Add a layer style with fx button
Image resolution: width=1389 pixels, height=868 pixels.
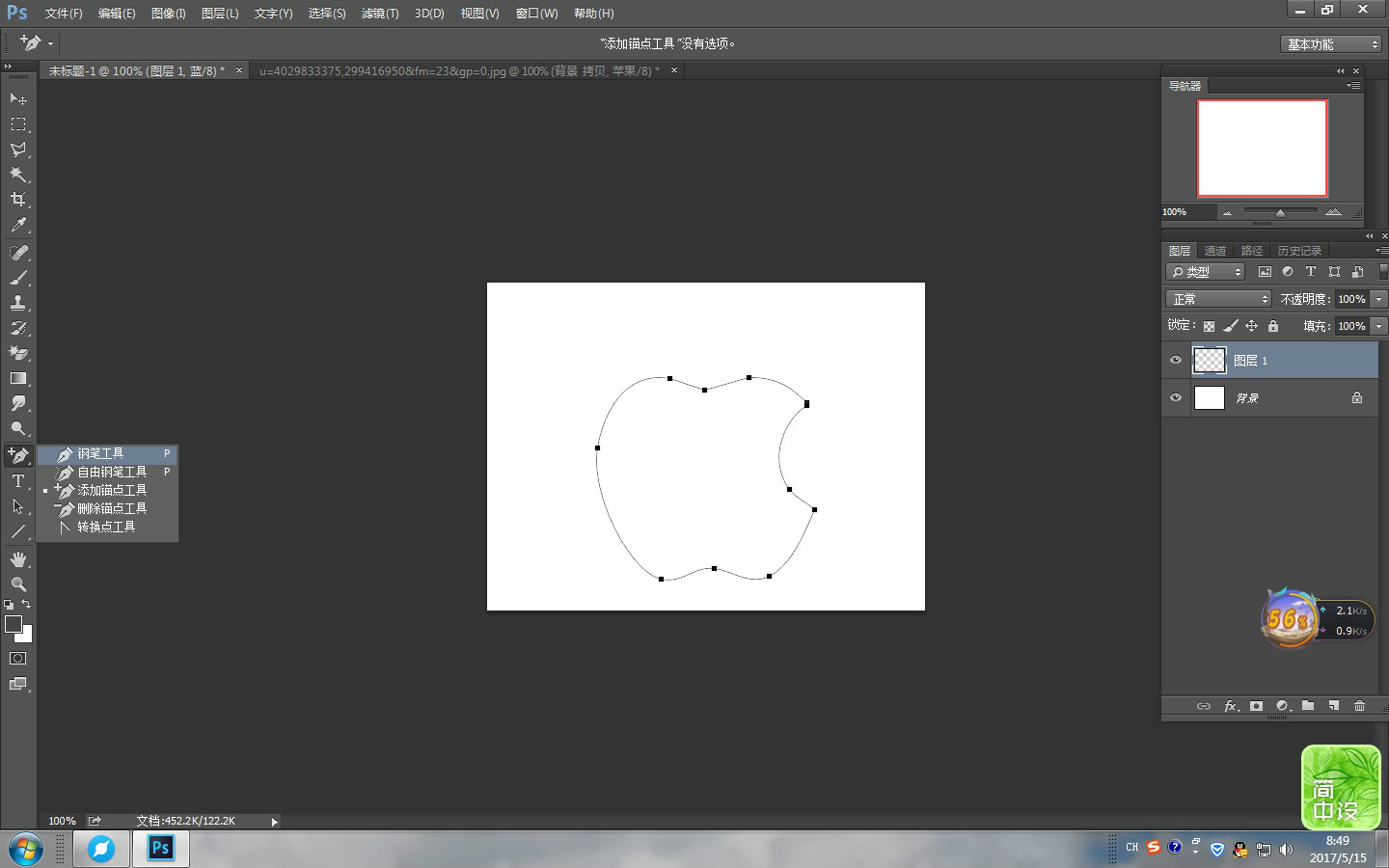[1232, 706]
